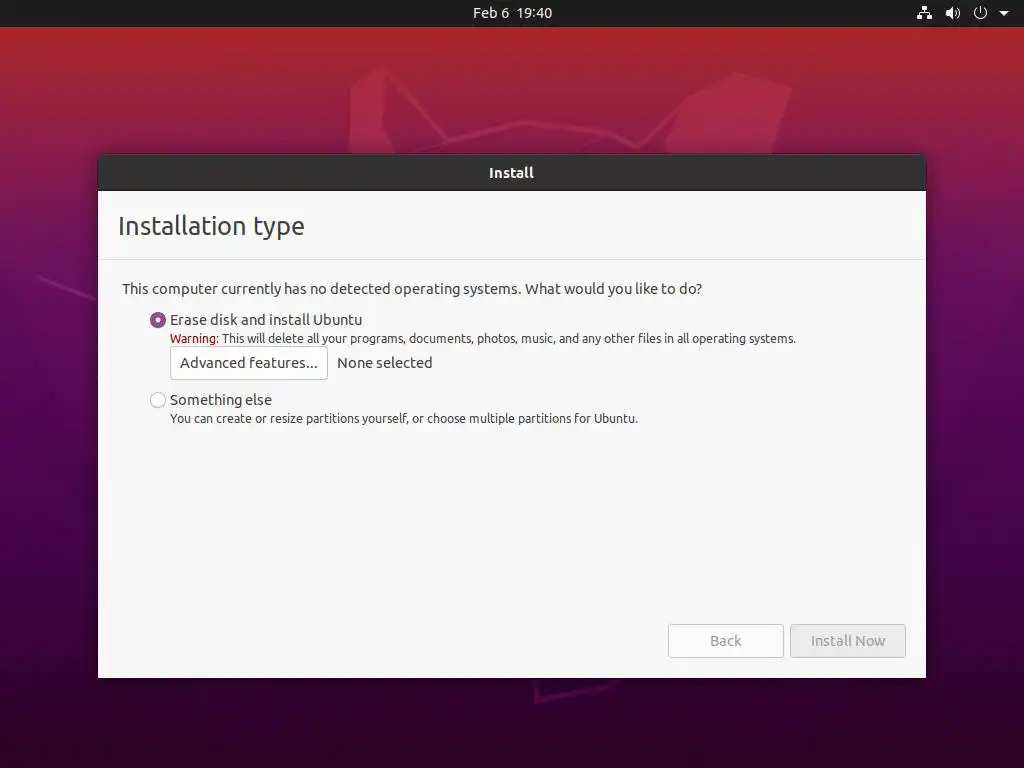
Task: Click the red Warning label text
Action: [x=194, y=339]
